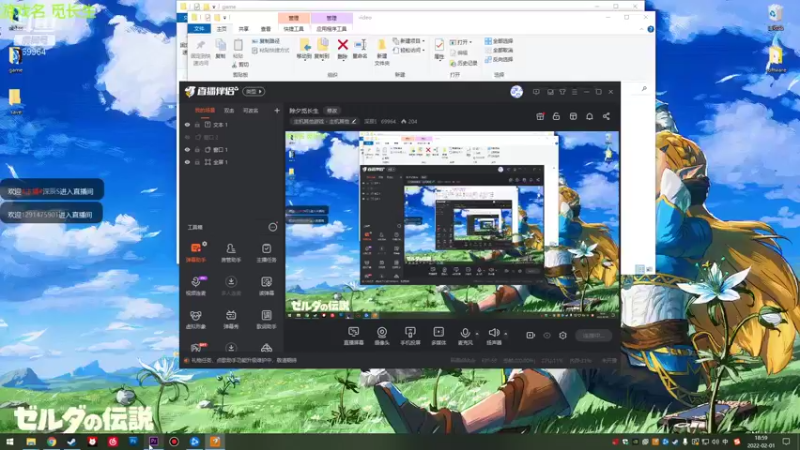Add a 直播屏幕 screen capture source
The height and width of the screenshot is (450, 800).
[x=354, y=336]
